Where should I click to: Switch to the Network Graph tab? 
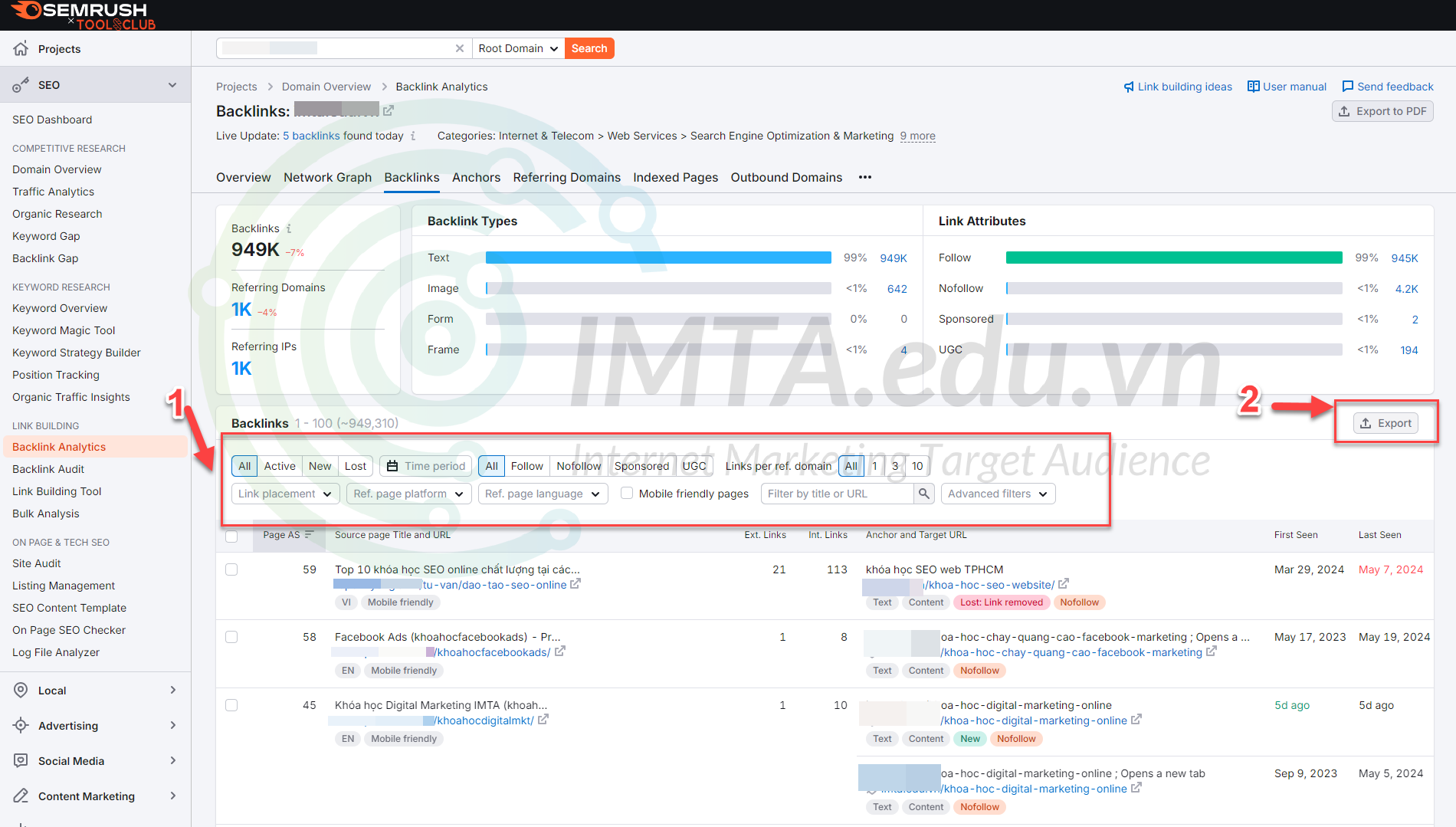pyautogui.click(x=328, y=177)
